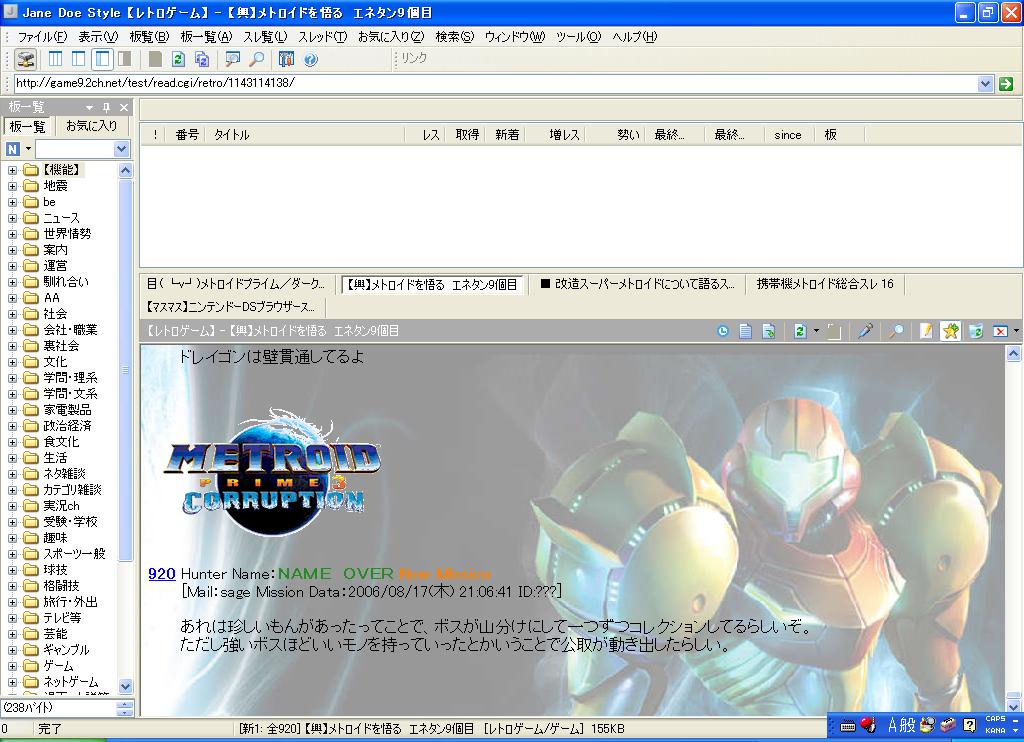Toggle the half-shaded pane view icon

(x=124, y=59)
